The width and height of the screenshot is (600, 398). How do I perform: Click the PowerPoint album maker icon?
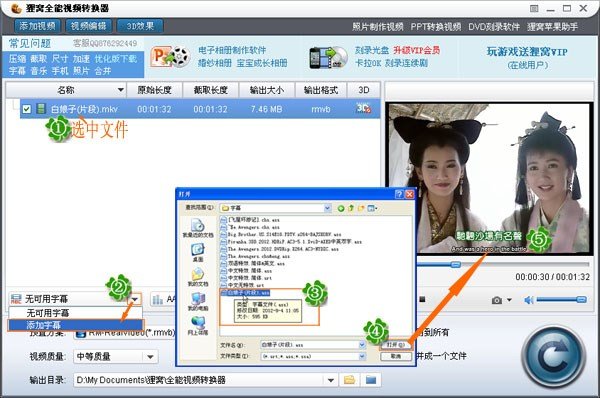(171, 57)
